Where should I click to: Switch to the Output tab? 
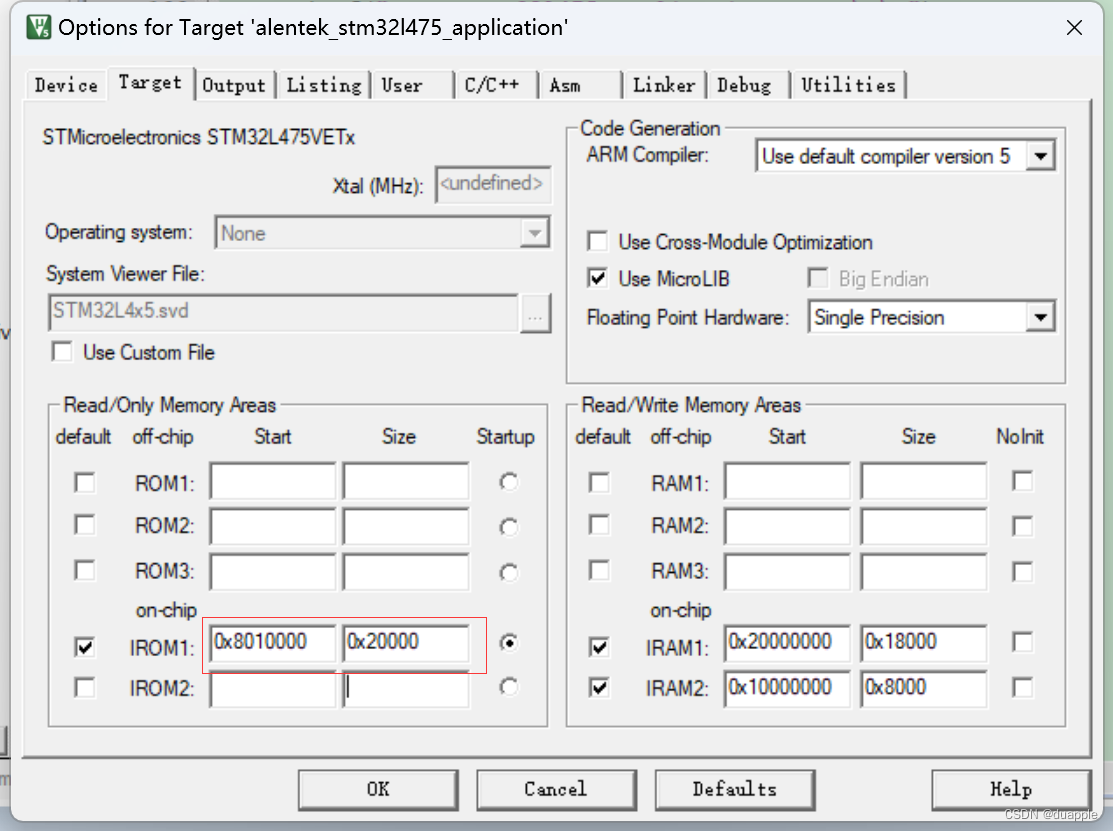click(x=234, y=85)
